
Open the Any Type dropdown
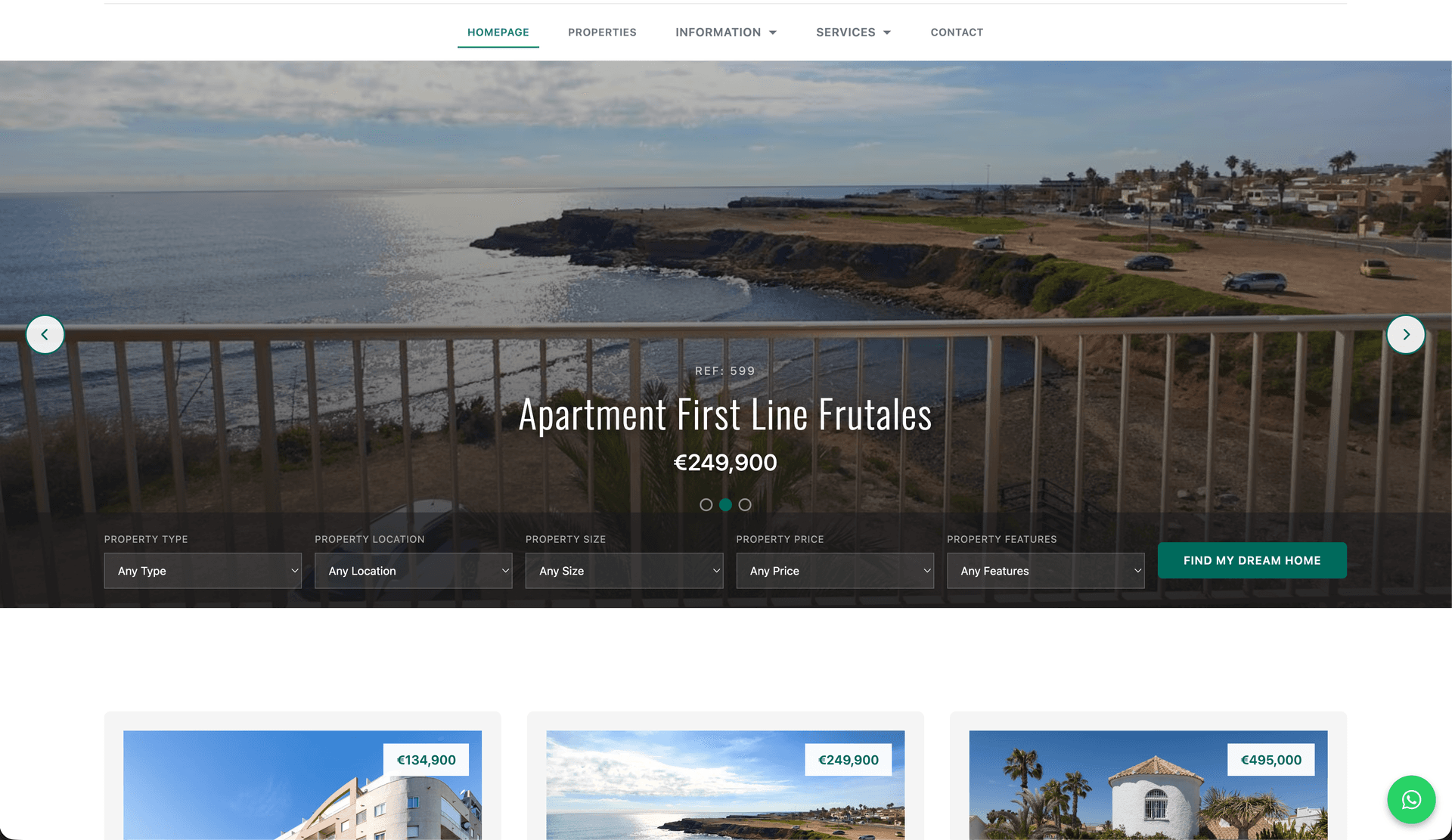click(203, 571)
